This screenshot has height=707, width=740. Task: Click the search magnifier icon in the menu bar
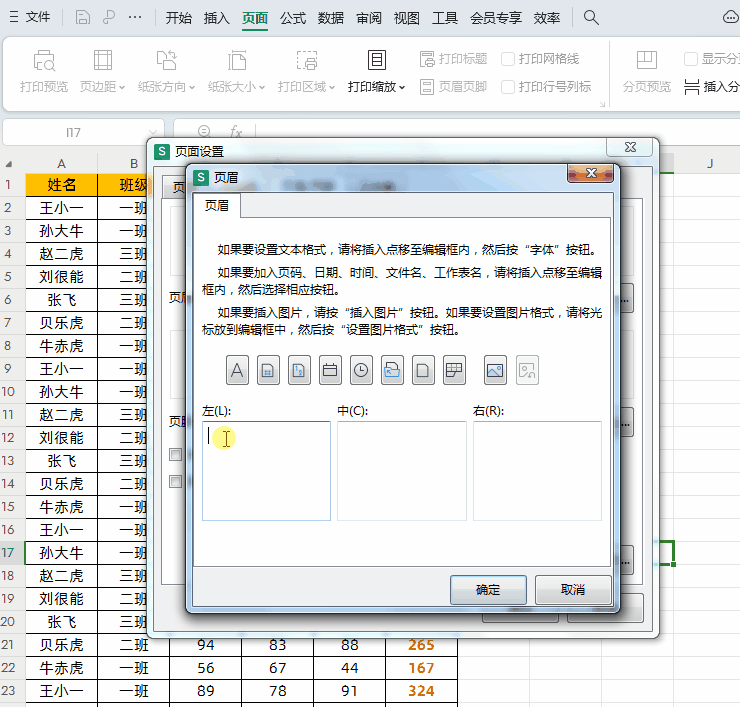tap(591, 18)
